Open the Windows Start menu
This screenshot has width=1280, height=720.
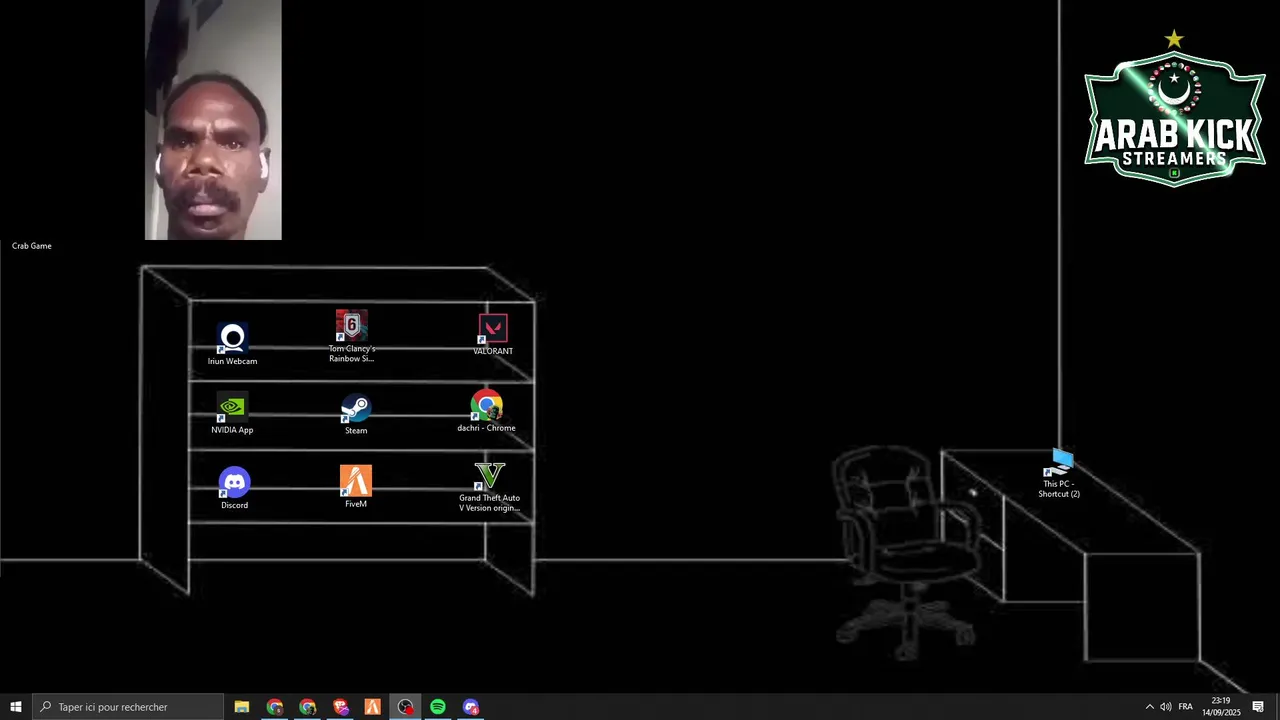click(16, 707)
